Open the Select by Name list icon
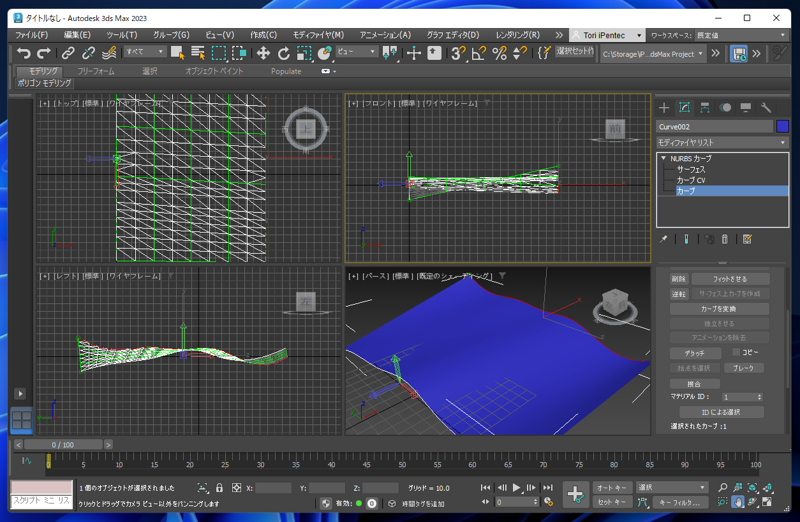Image resolution: width=800 pixels, height=522 pixels. pos(198,53)
